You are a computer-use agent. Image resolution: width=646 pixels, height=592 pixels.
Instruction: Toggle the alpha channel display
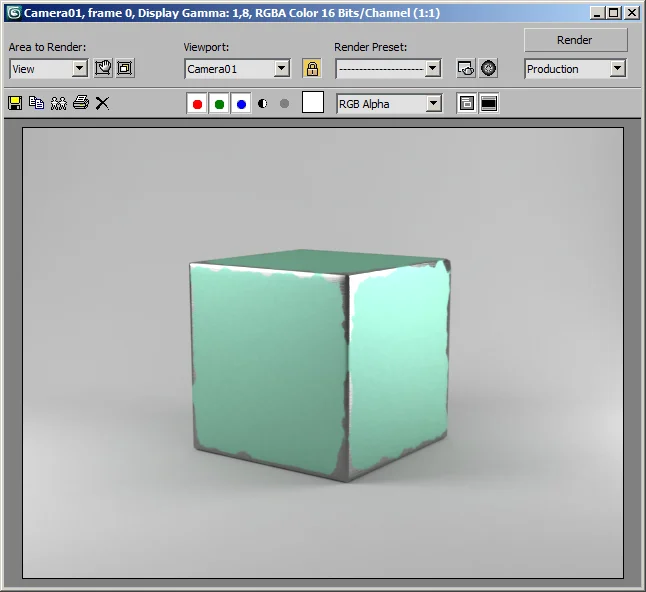click(262, 103)
